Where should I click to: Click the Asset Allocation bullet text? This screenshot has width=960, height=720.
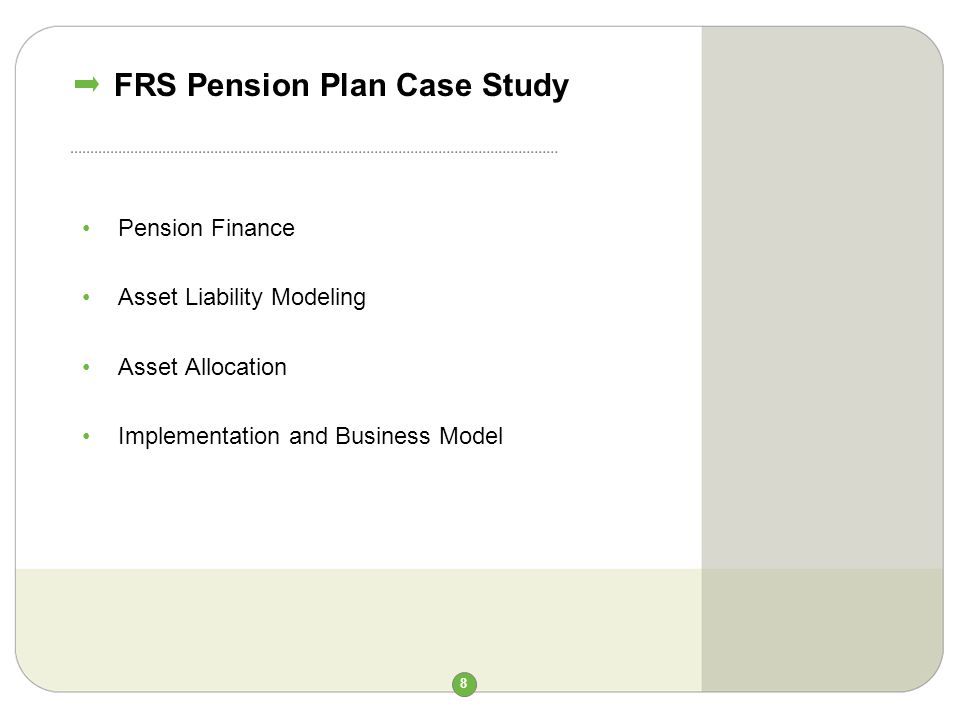point(202,367)
